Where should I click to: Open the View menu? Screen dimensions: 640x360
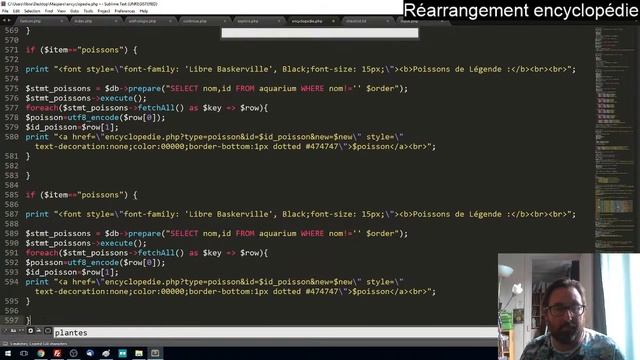pos(61,11)
